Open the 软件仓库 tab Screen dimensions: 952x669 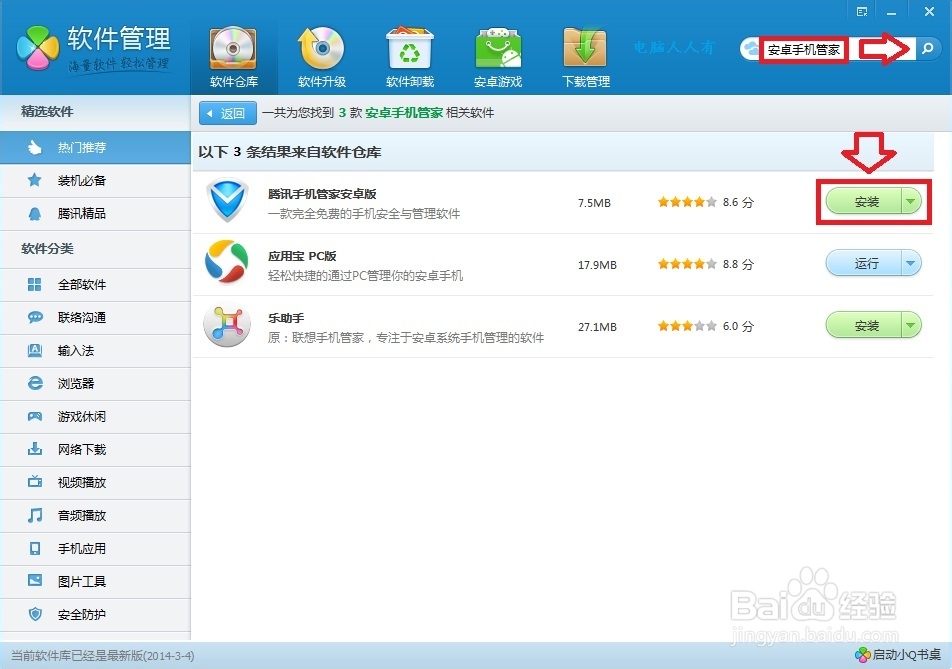click(x=234, y=57)
